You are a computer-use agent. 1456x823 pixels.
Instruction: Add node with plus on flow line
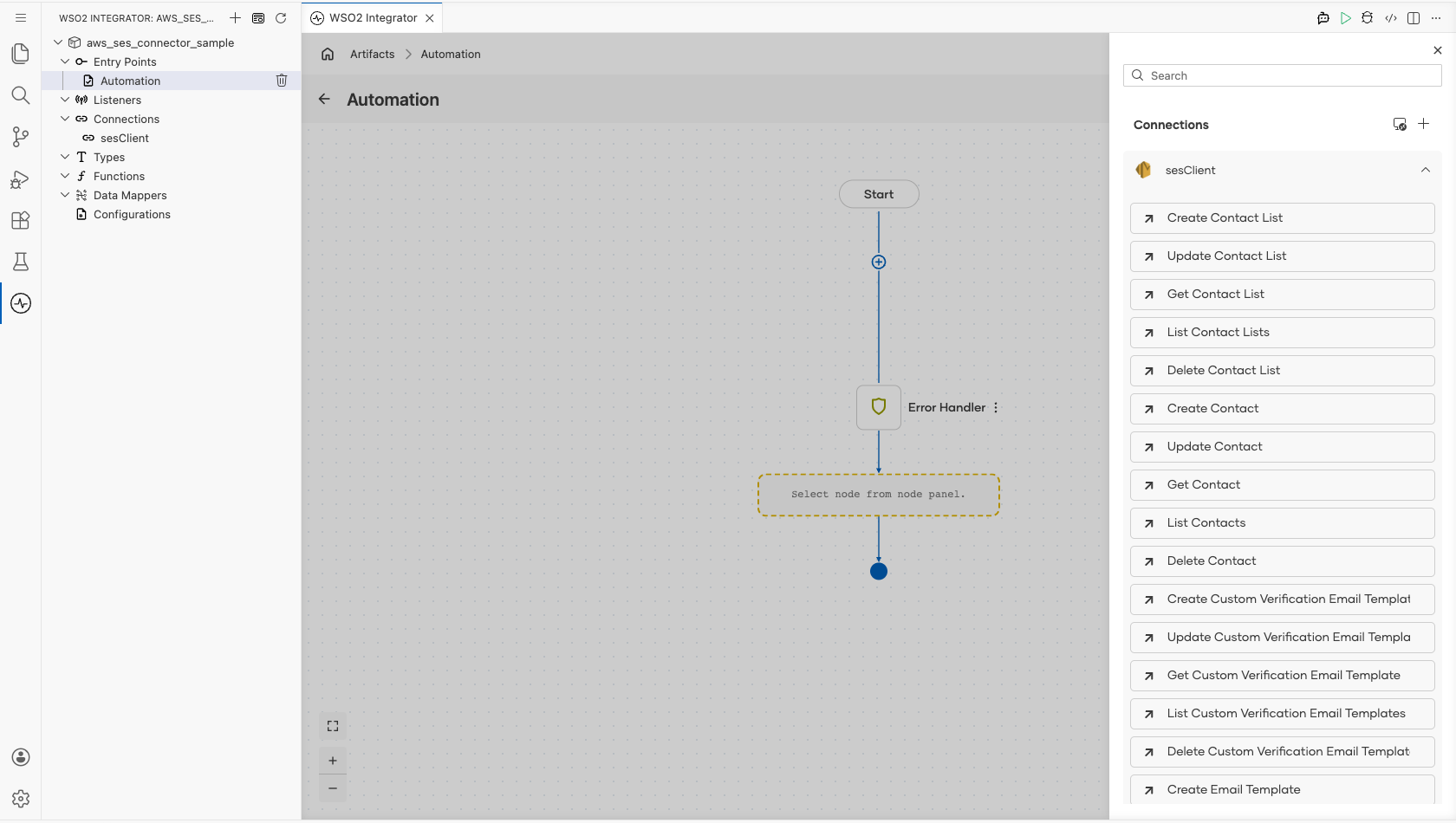click(879, 262)
